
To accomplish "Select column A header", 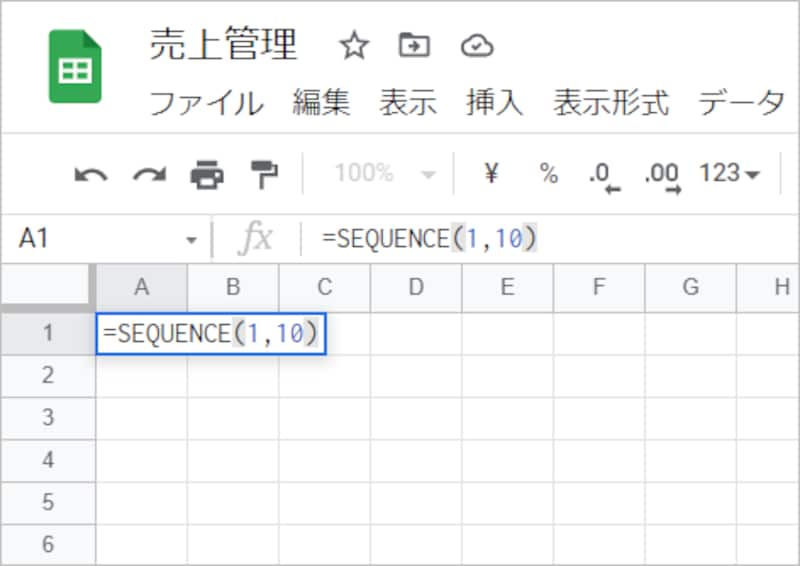I will [141, 287].
